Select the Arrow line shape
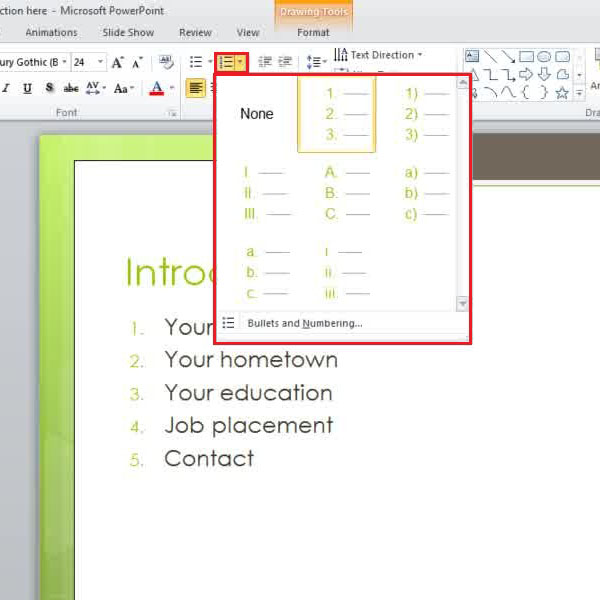This screenshot has width=600, height=600. pyautogui.click(x=509, y=57)
